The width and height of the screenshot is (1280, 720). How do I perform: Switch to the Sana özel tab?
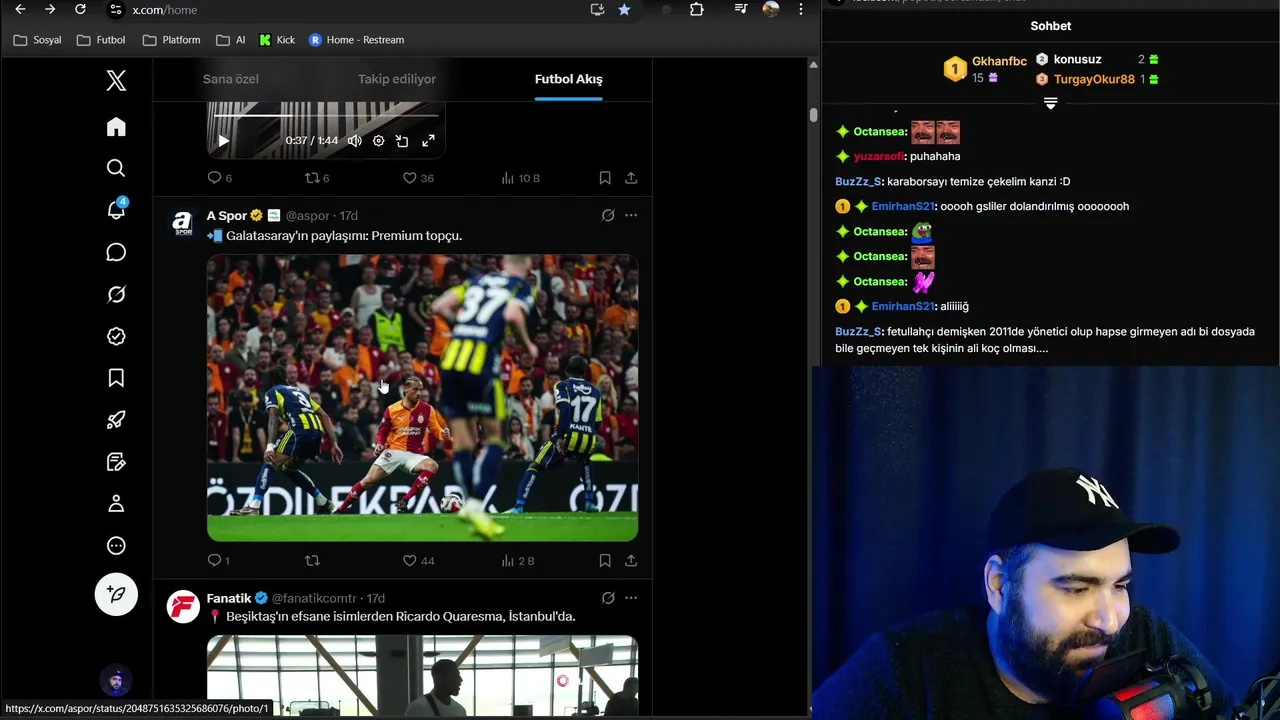pyautogui.click(x=231, y=79)
